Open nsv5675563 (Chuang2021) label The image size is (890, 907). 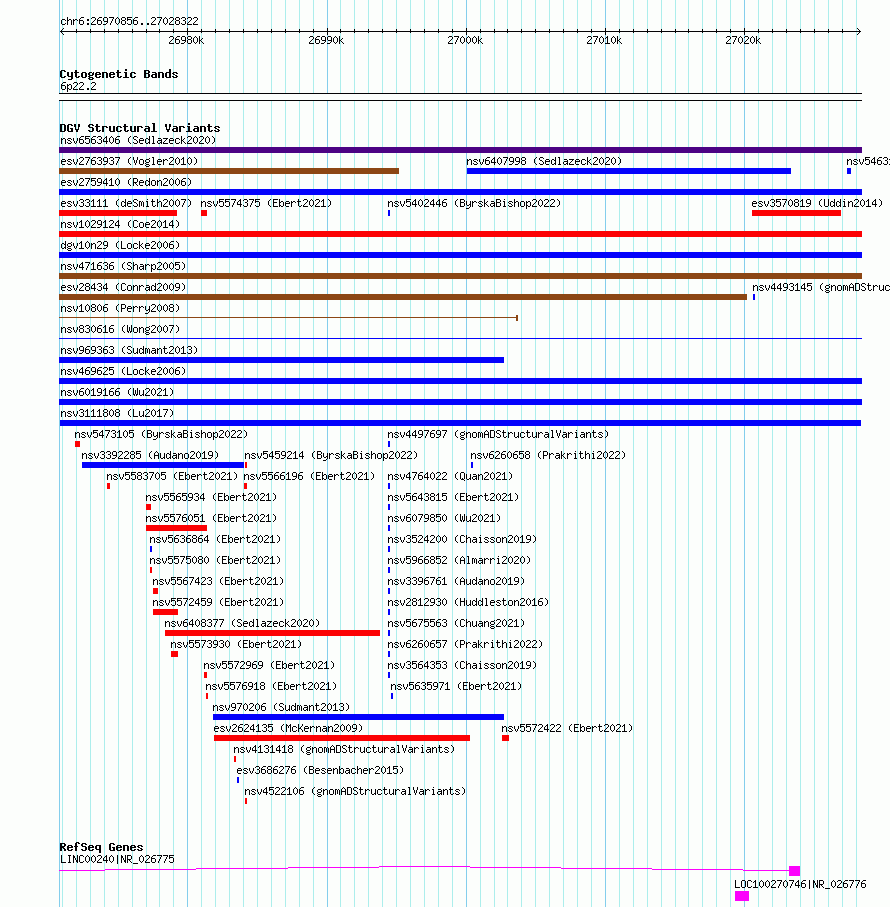tap(456, 623)
